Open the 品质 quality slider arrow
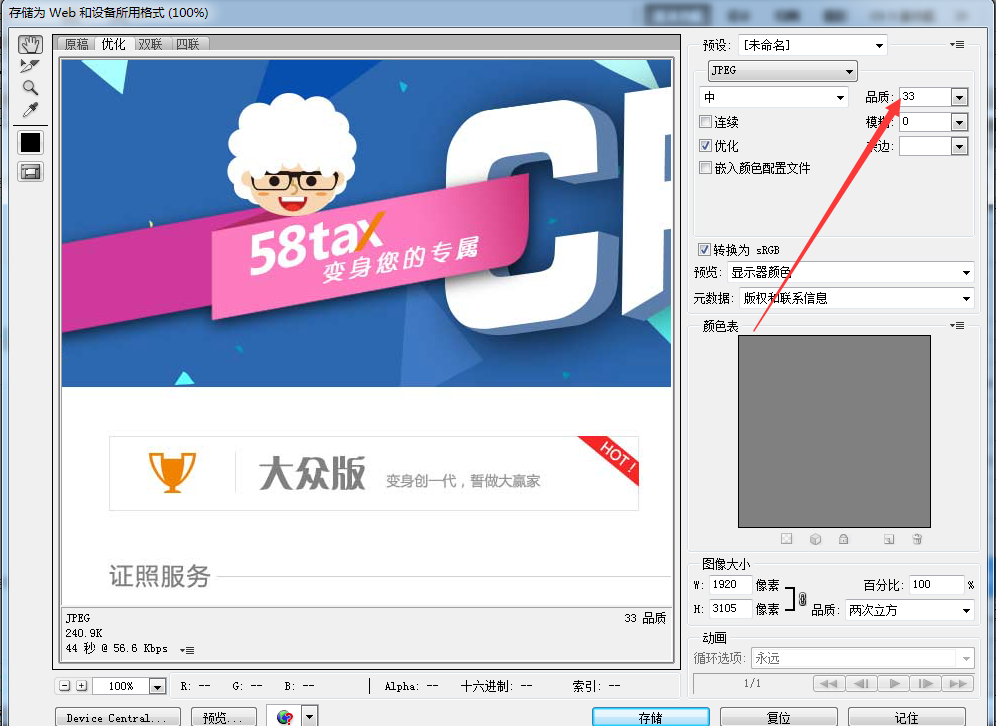Viewport: 996px width, 726px height. (959, 97)
